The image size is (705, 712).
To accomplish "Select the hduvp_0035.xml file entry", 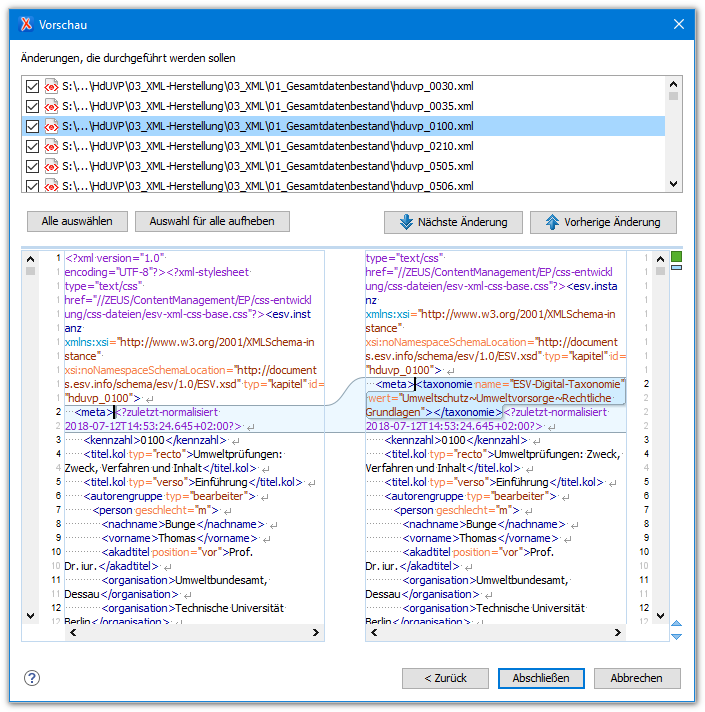I will (x=267, y=107).
